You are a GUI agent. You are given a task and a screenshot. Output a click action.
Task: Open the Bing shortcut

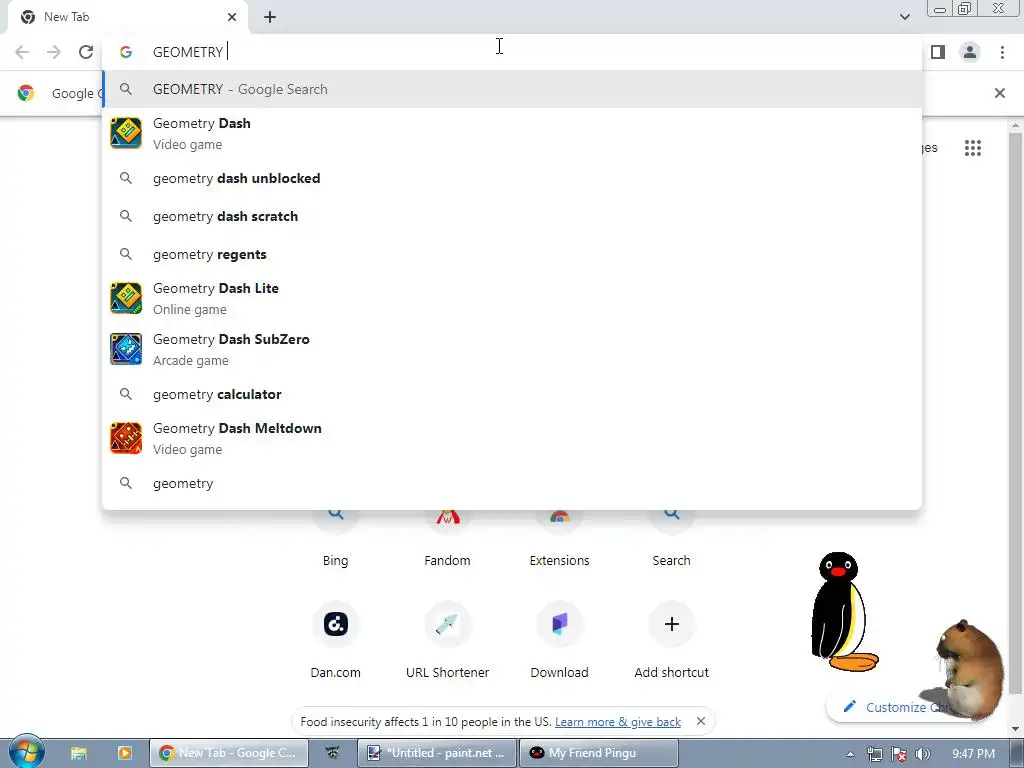tap(335, 539)
